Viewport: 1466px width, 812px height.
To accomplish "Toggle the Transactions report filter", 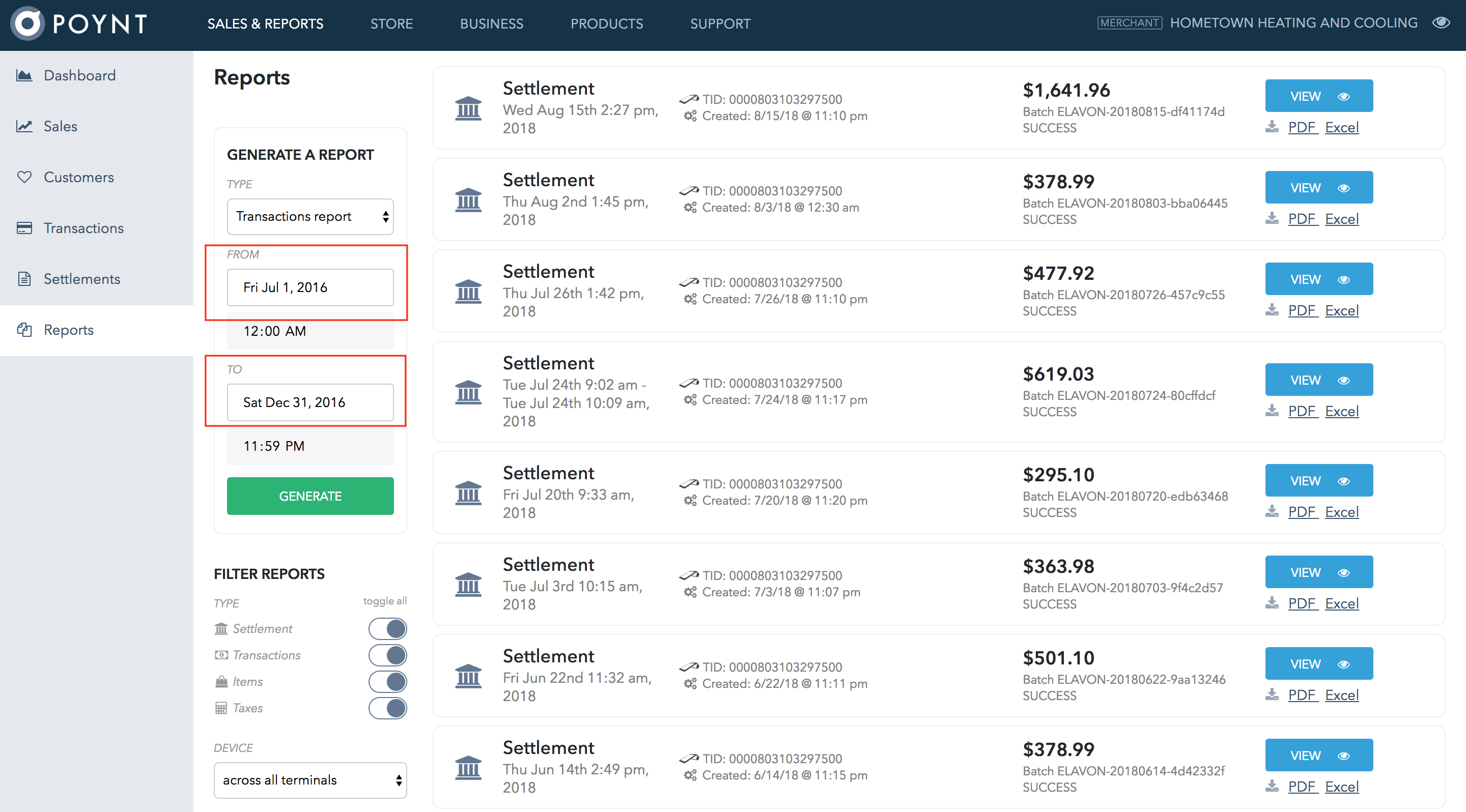I will click(387, 655).
